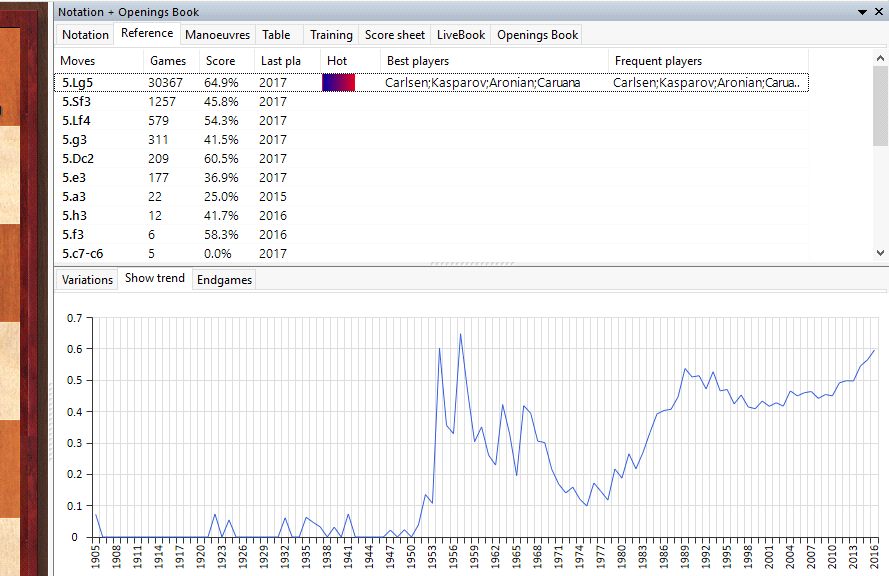Switch to the Notation tab
This screenshot has height=576, width=889.
[85, 35]
